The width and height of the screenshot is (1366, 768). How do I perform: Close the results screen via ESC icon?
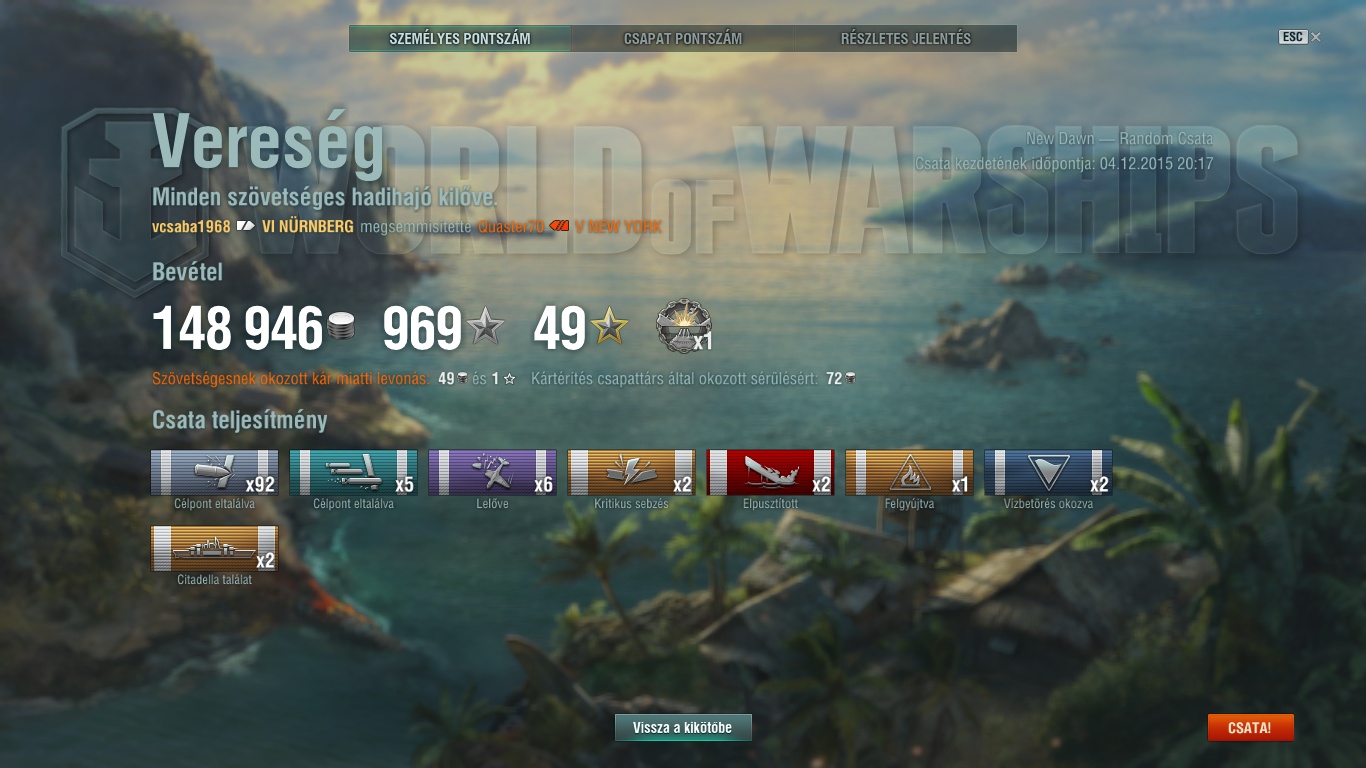click(1300, 37)
